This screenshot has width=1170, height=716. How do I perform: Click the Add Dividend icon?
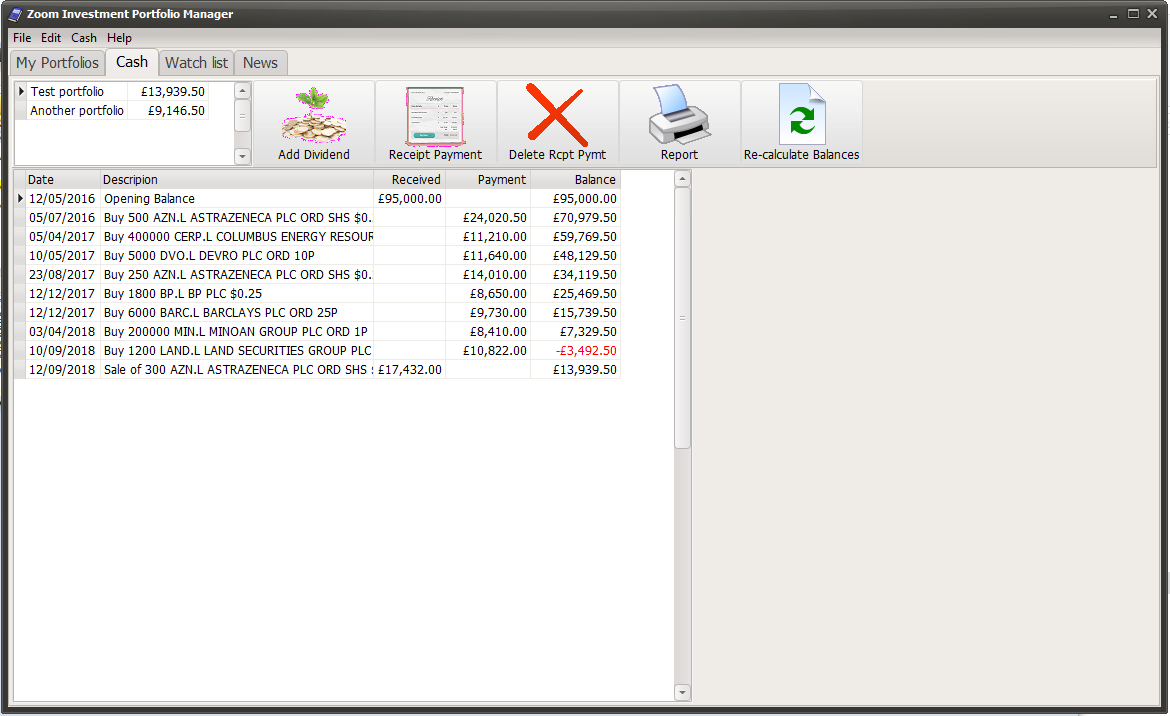pos(314,120)
